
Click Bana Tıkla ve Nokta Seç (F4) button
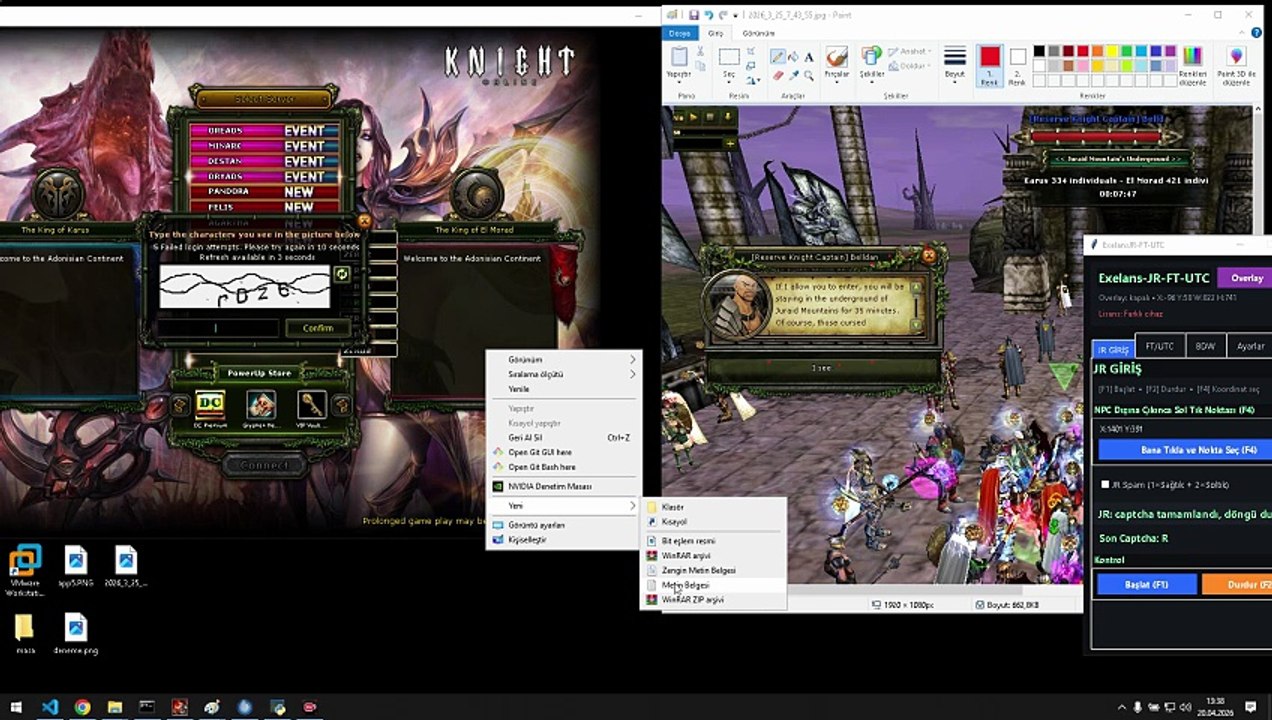point(1185,450)
